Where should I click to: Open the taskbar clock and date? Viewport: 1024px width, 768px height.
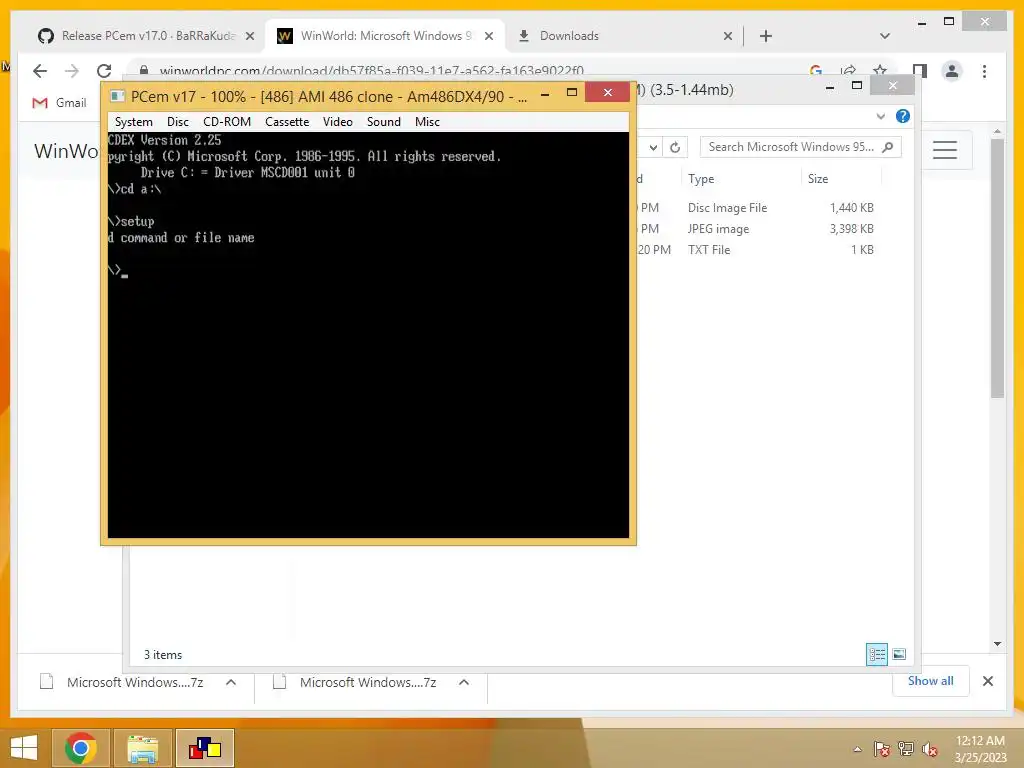980,749
